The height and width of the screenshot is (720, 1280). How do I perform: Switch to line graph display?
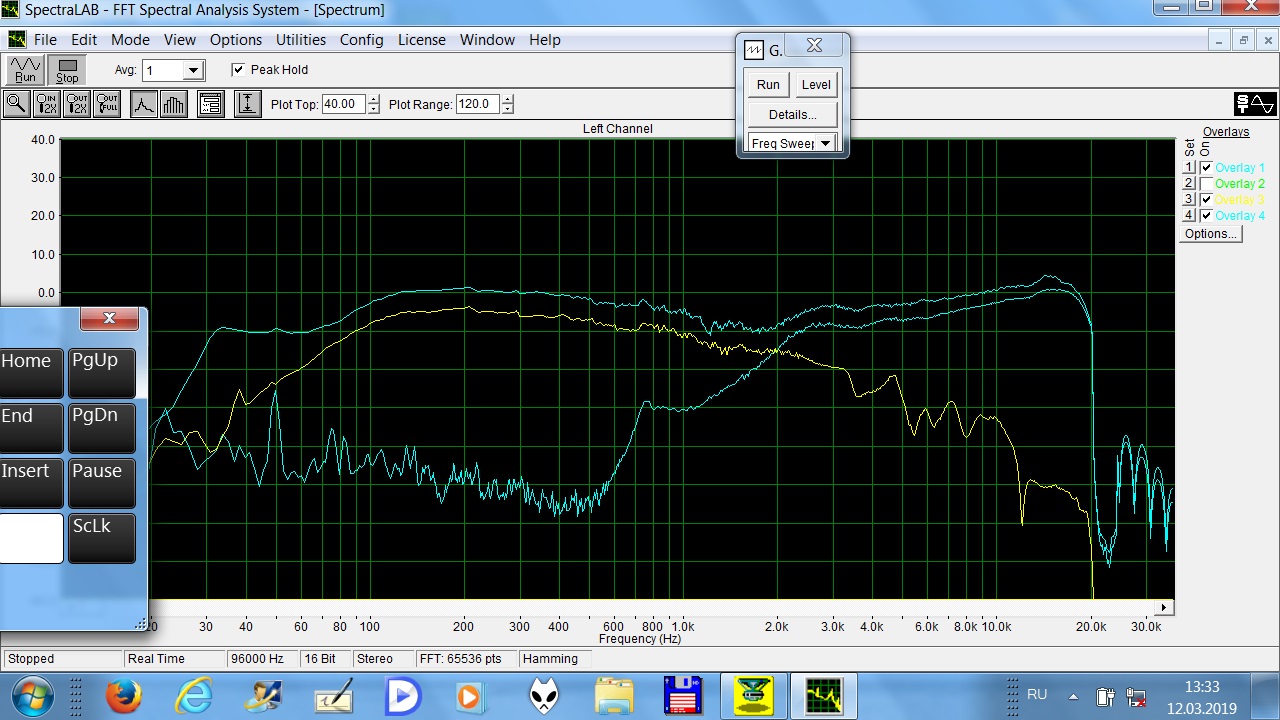pyautogui.click(x=144, y=104)
